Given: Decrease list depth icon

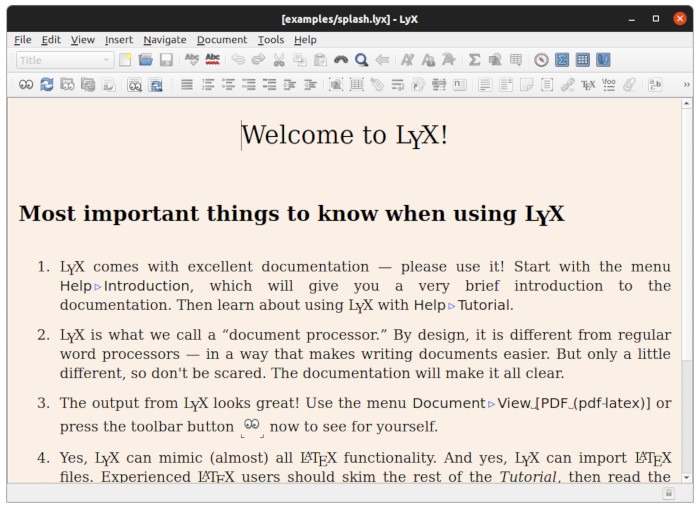Looking at the screenshot, I should pyautogui.click(x=310, y=84).
